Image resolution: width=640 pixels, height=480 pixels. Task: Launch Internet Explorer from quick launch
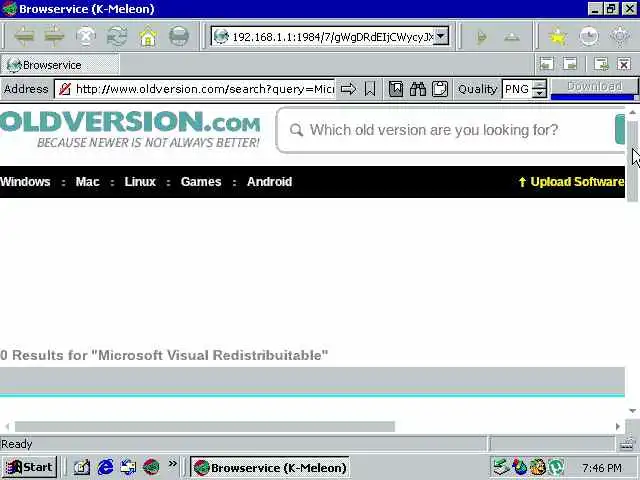[x=105, y=467]
